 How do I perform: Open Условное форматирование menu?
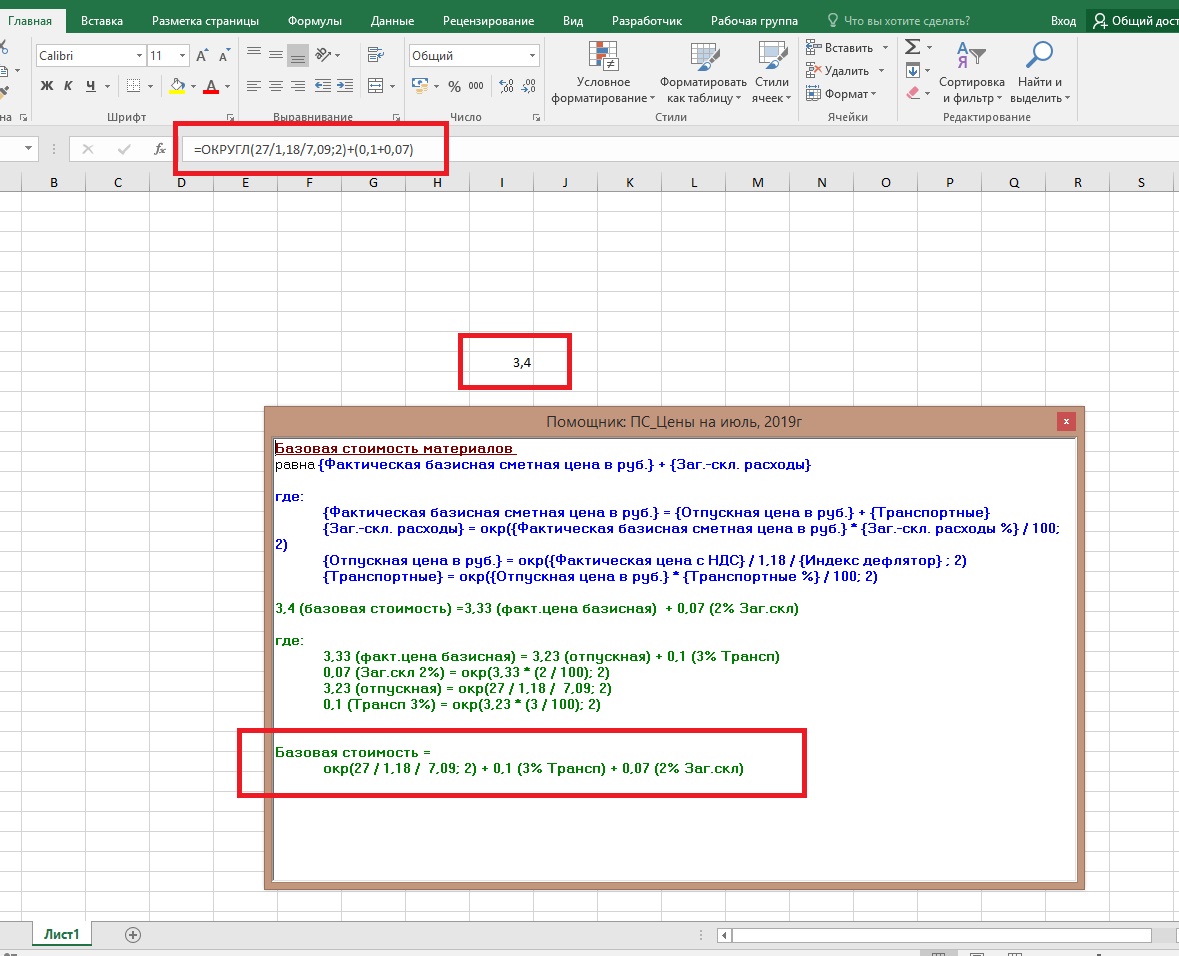[x=603, y=72]
